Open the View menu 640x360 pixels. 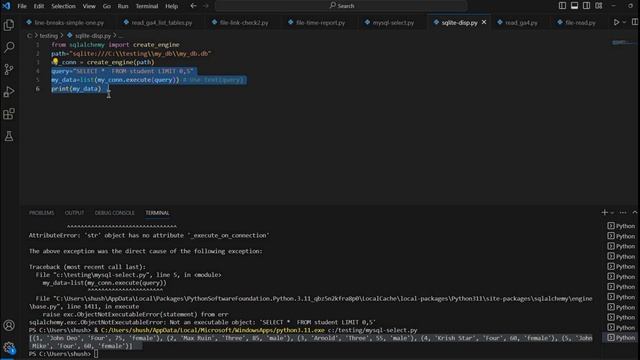(x=89, y=6)
